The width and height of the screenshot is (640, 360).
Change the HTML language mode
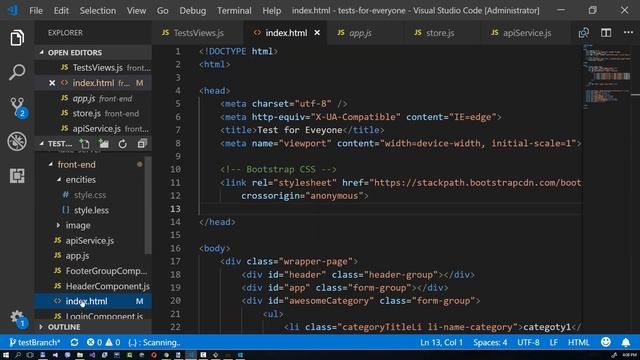[578, 342]
